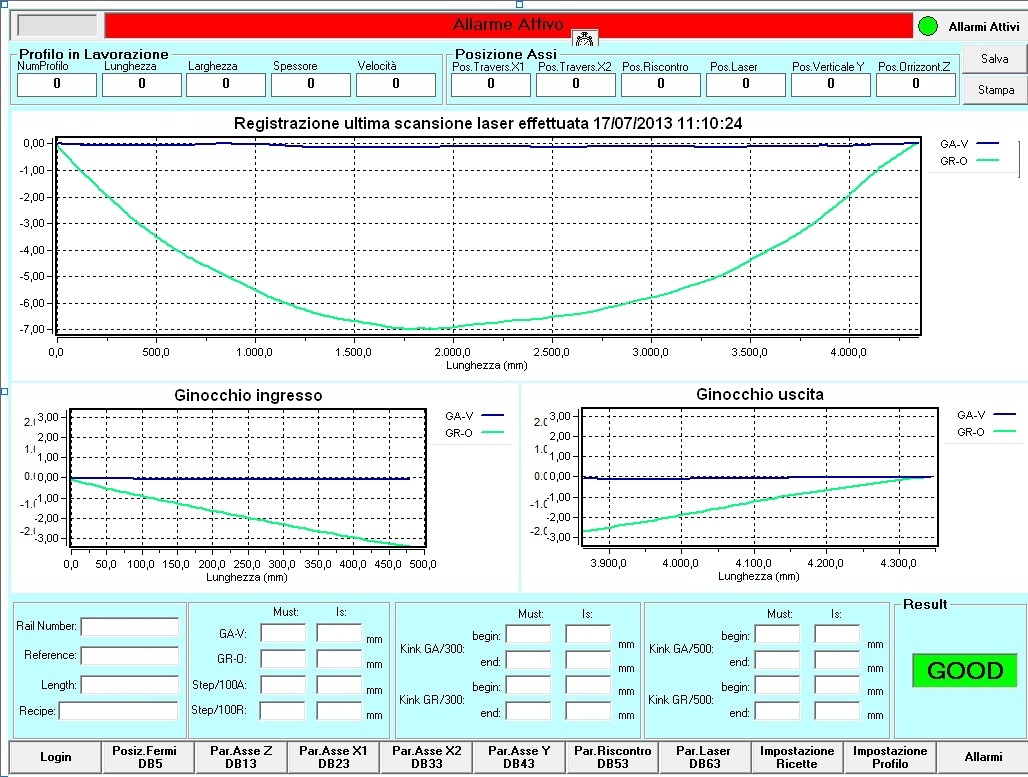
Task: Click the GA-V Must field
Action: point(283,633)
